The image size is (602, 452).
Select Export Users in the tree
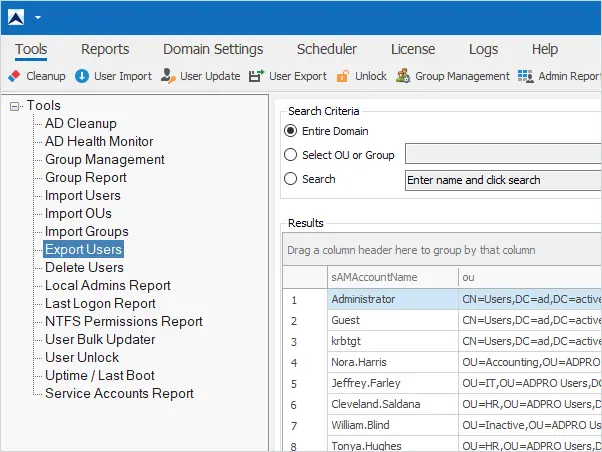click(83, 249)
